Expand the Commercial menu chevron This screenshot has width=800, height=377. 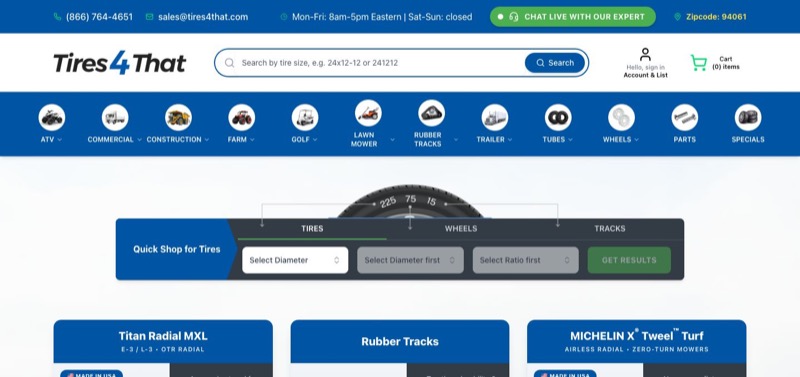pyautogui.click(x=139, y=140)
